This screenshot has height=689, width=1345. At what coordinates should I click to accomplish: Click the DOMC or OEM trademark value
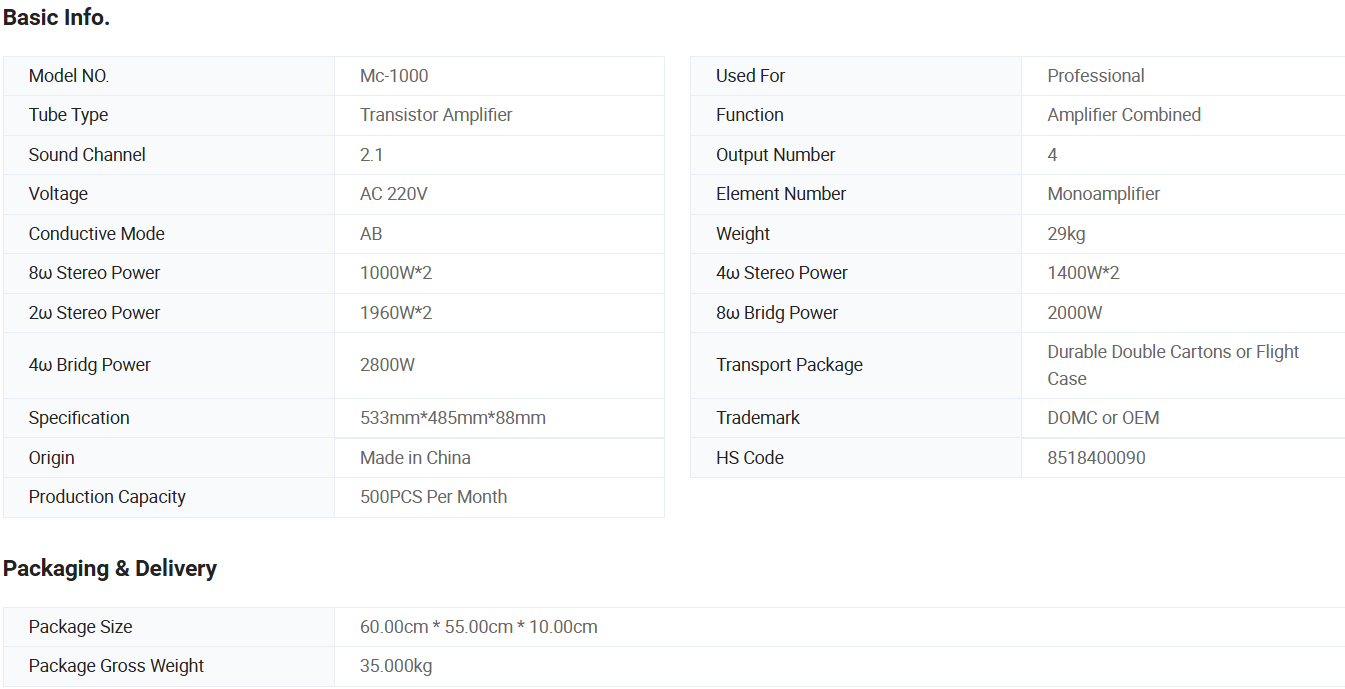(1103, 418)
